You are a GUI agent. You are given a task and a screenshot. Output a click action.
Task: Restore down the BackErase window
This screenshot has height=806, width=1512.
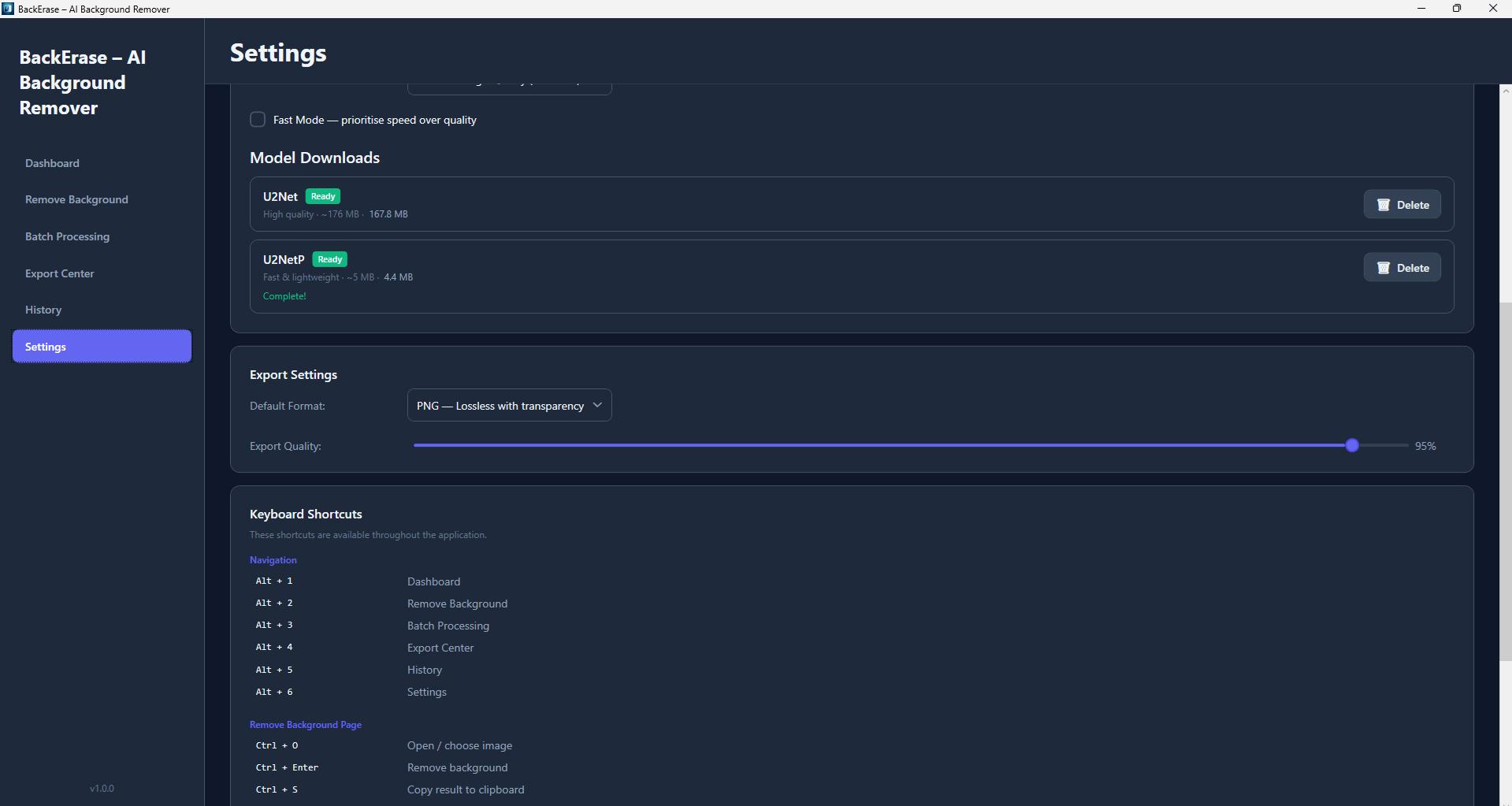[x=1457, y=9]
